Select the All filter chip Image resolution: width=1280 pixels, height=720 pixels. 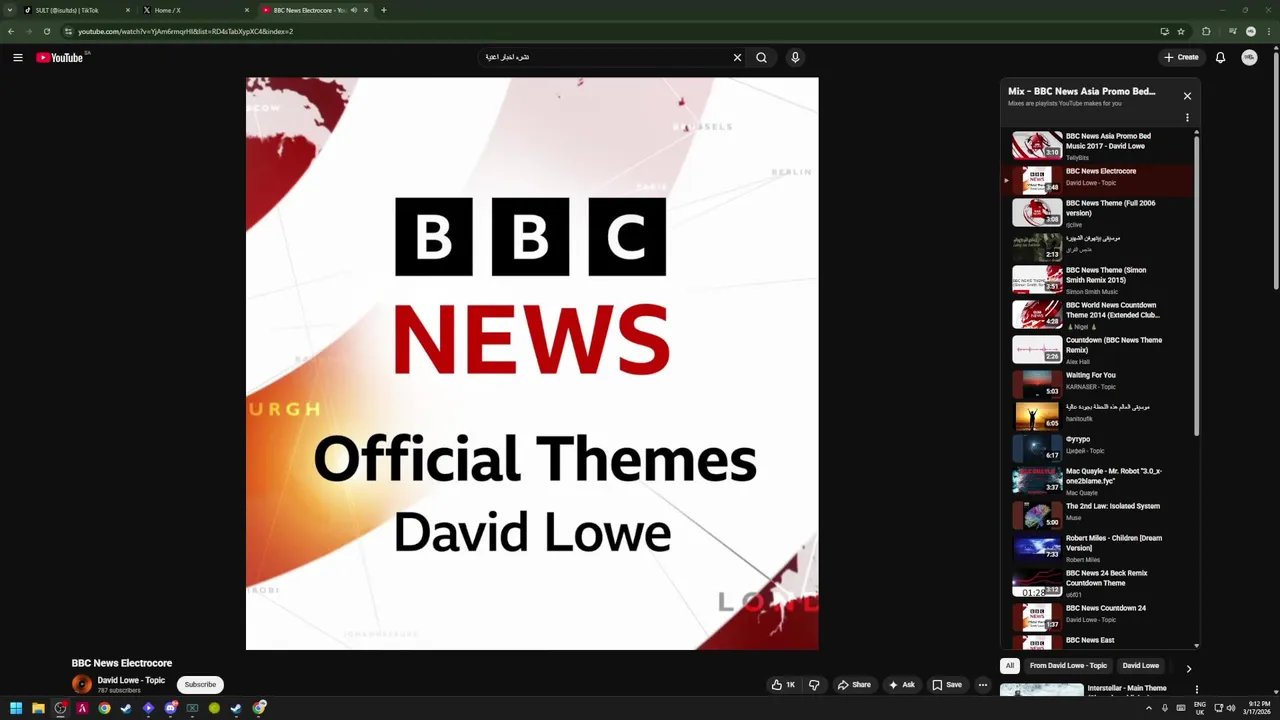click(x=1010, y=666)
